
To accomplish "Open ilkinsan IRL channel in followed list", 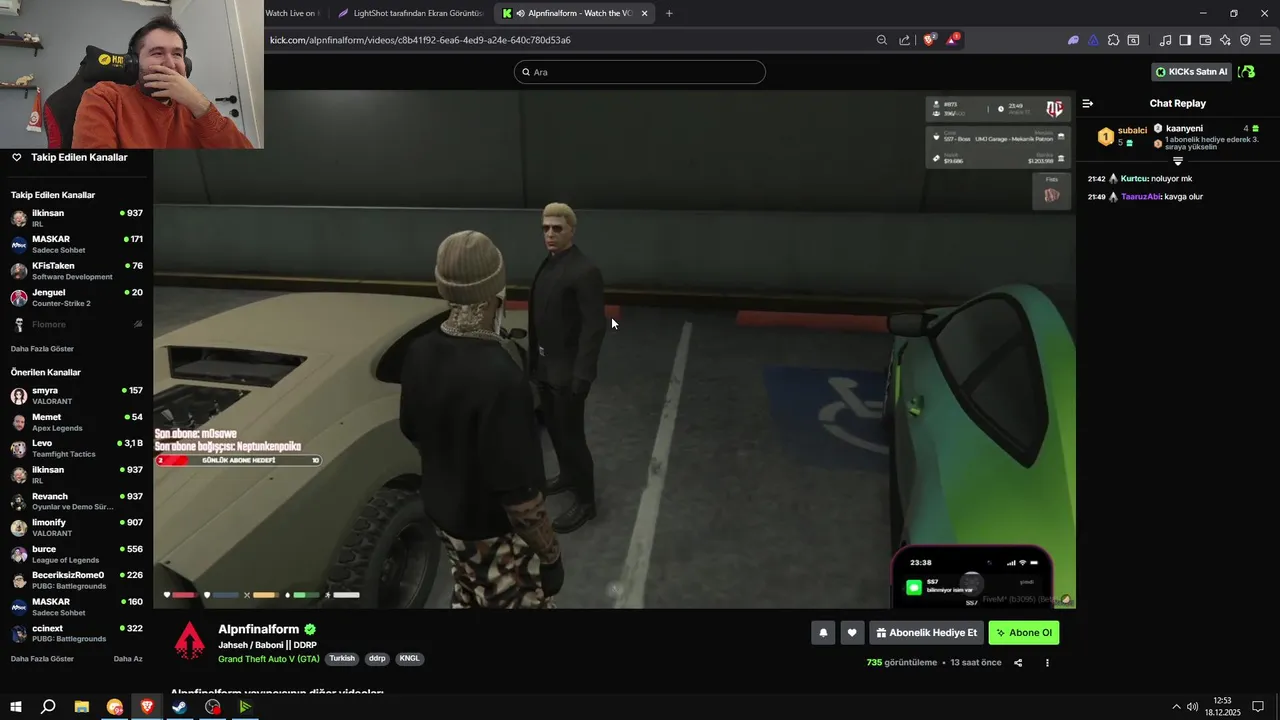I will point(77,218).
